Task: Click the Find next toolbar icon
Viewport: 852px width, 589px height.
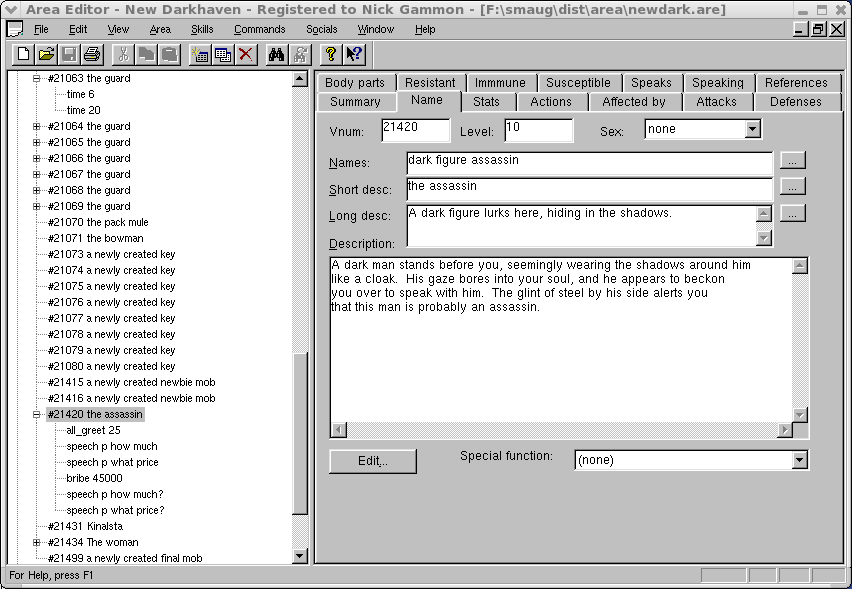Action: (299, 54)
